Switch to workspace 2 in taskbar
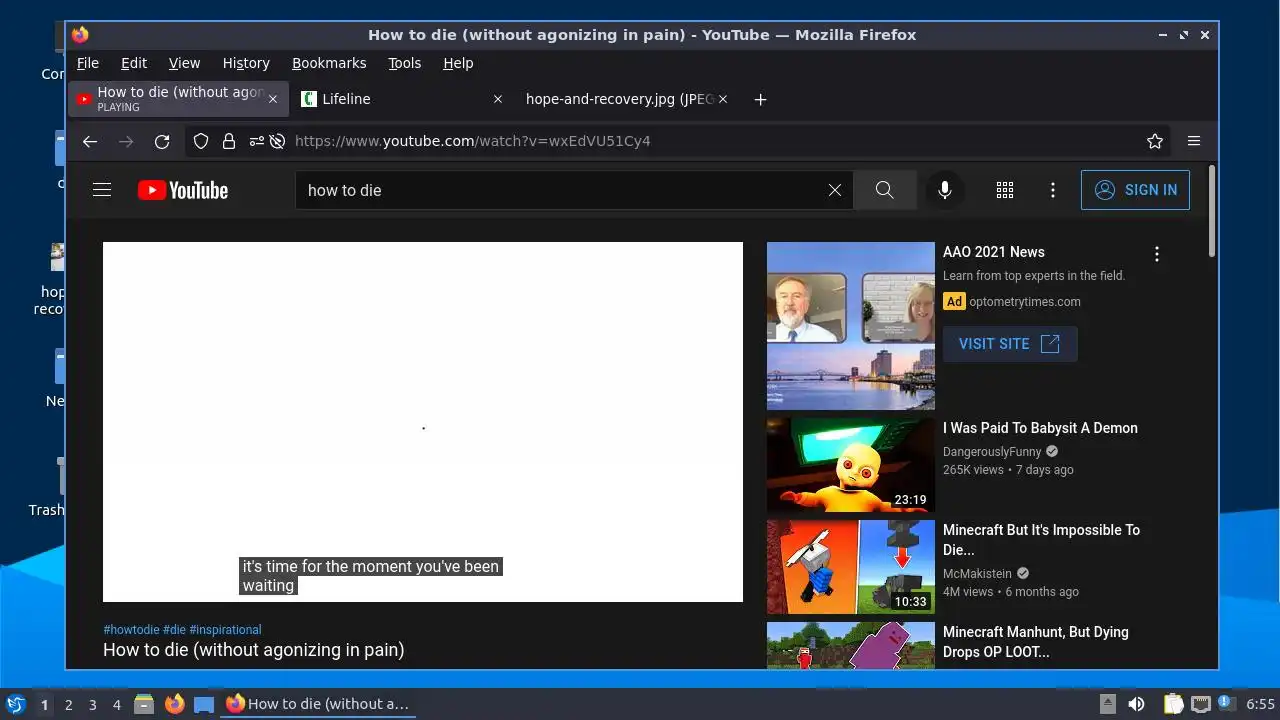Image resolution: width=1280 pixels, height=720 pixels. coord(68,705)
